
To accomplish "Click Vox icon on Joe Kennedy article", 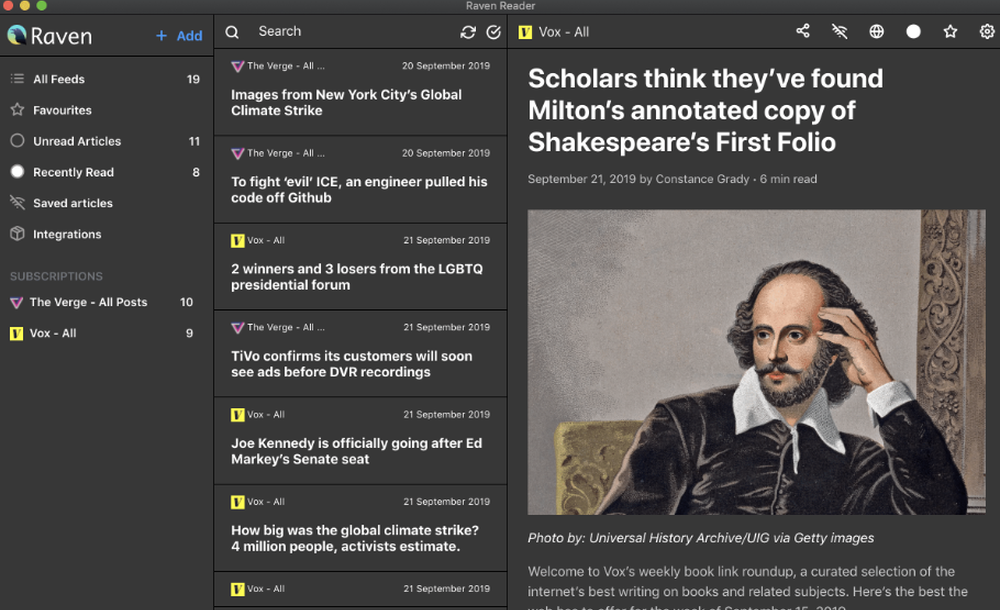I will pos(237,415).
